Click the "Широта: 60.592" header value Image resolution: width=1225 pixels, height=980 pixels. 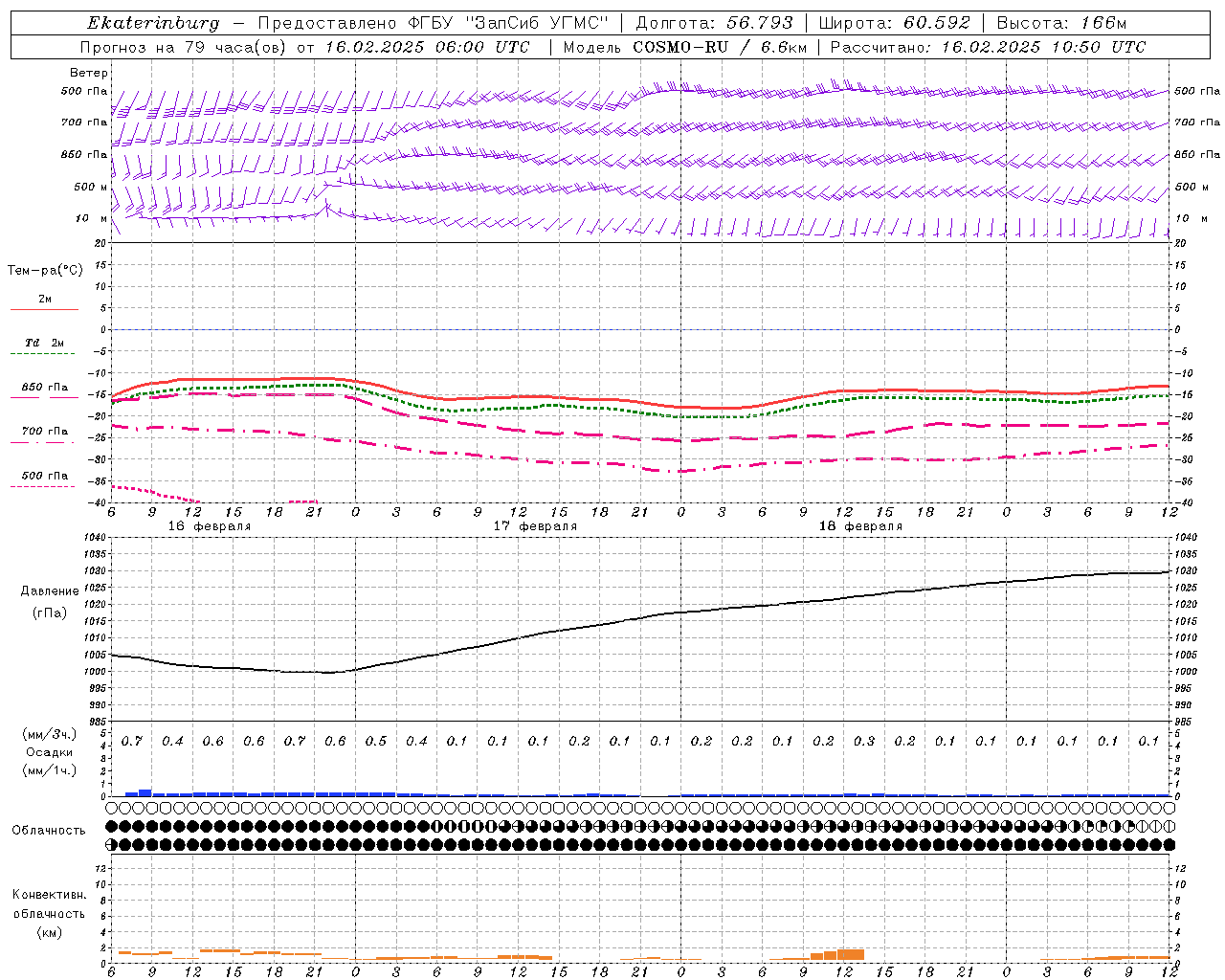(x=895, y=23)
